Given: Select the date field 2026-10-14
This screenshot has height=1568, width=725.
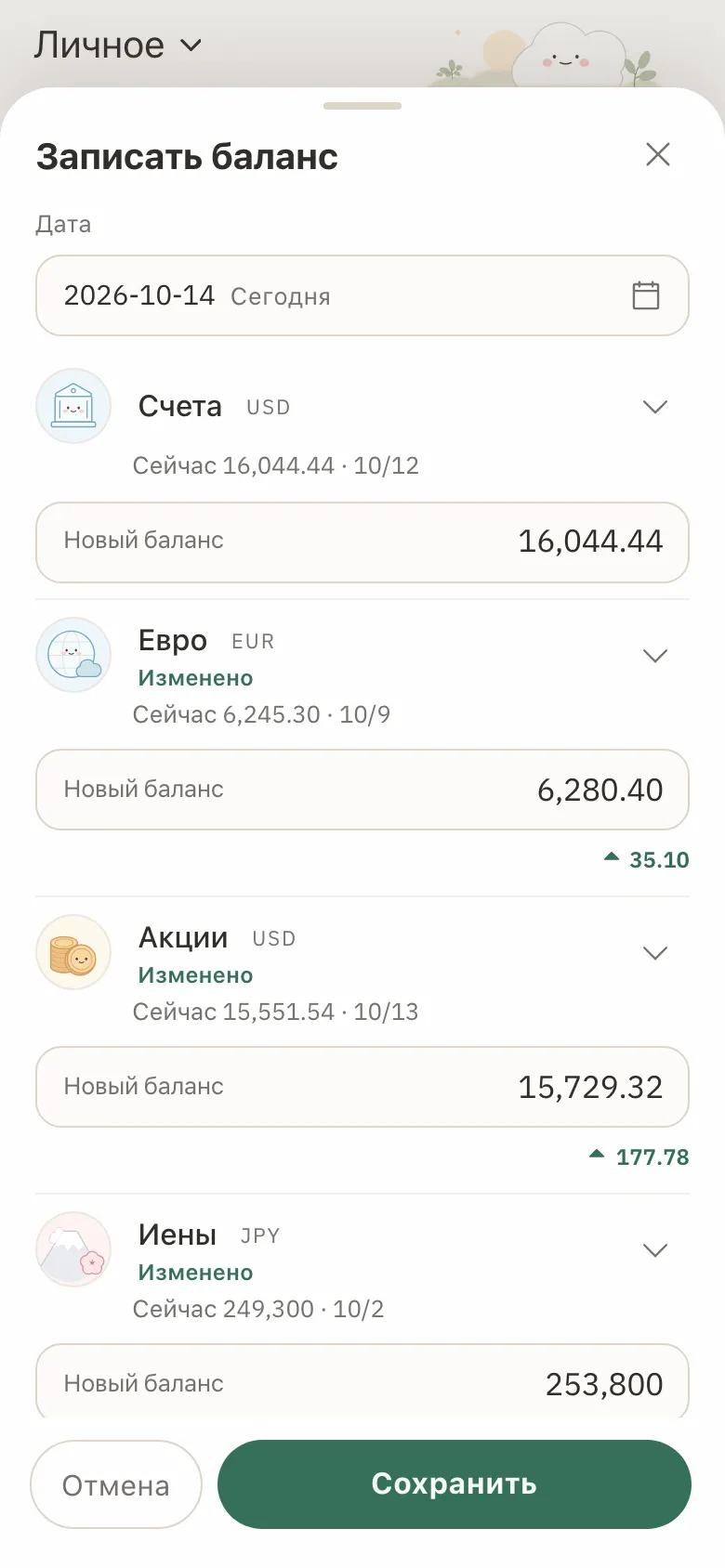Looking at the screenshot, I should pyautogui.click(x=362, y=295).
